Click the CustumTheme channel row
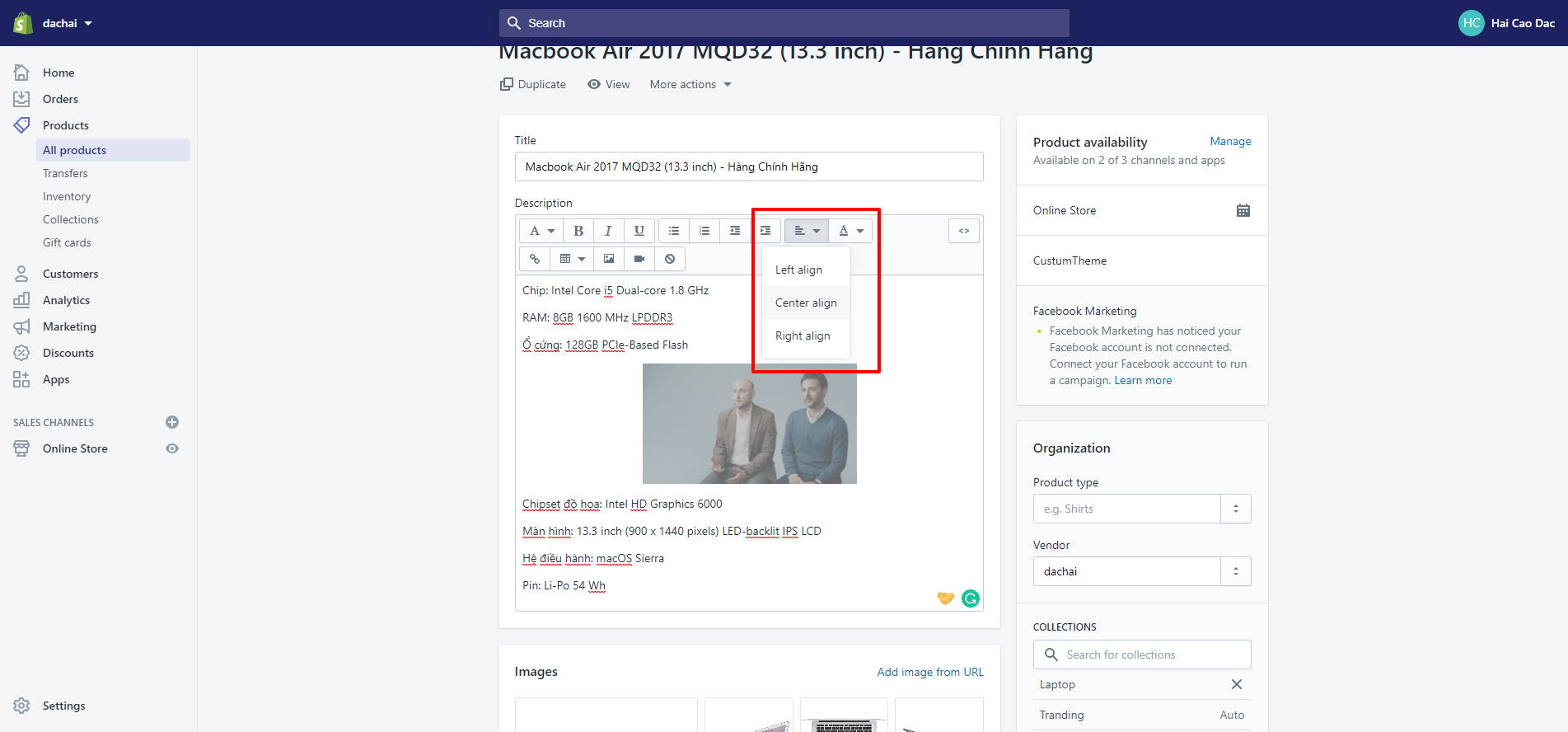Image resolution: width=1568 pixels, height=732 pixels. tap(1142, 260)
